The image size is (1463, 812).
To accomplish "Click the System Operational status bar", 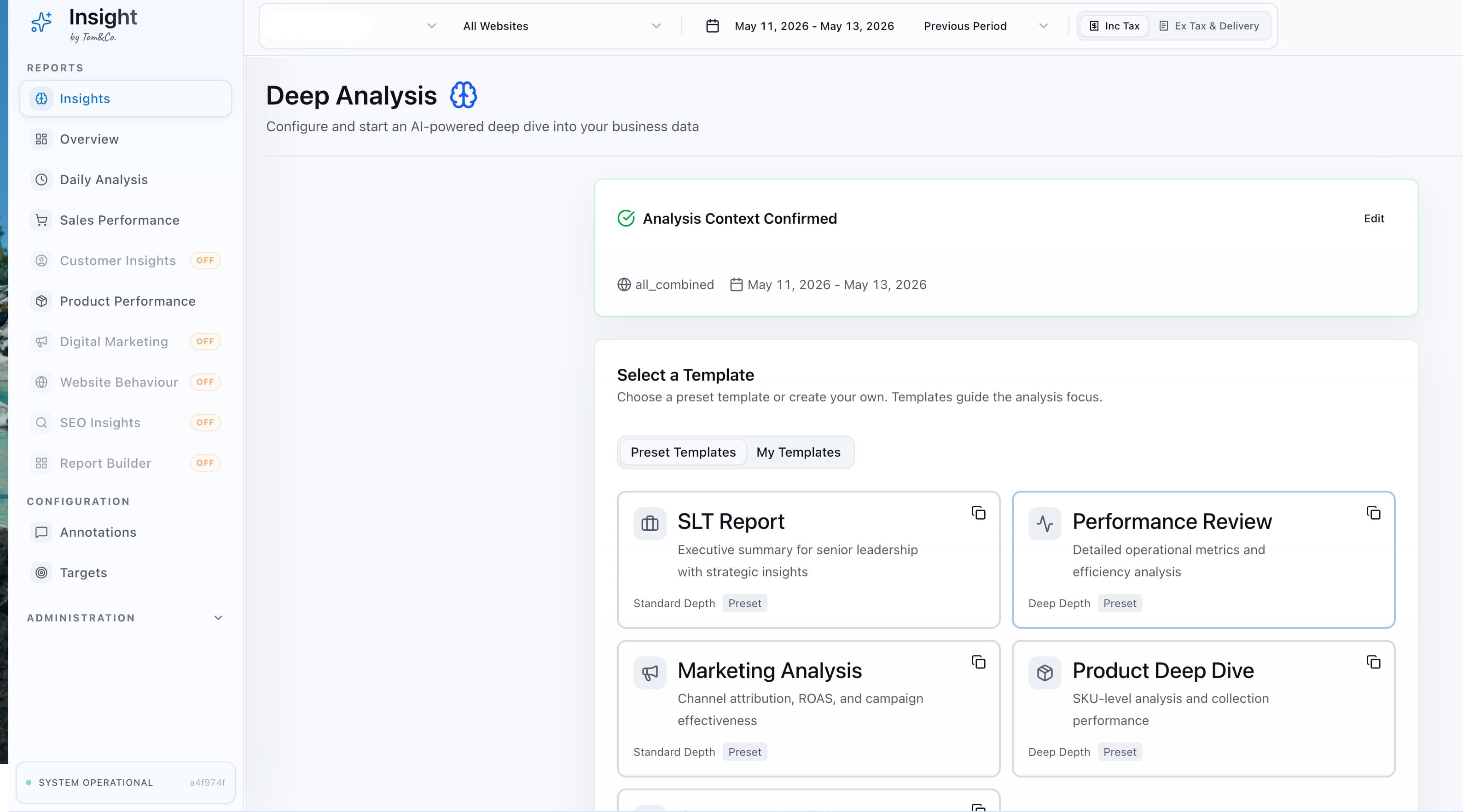I will (x=126, y=783).
